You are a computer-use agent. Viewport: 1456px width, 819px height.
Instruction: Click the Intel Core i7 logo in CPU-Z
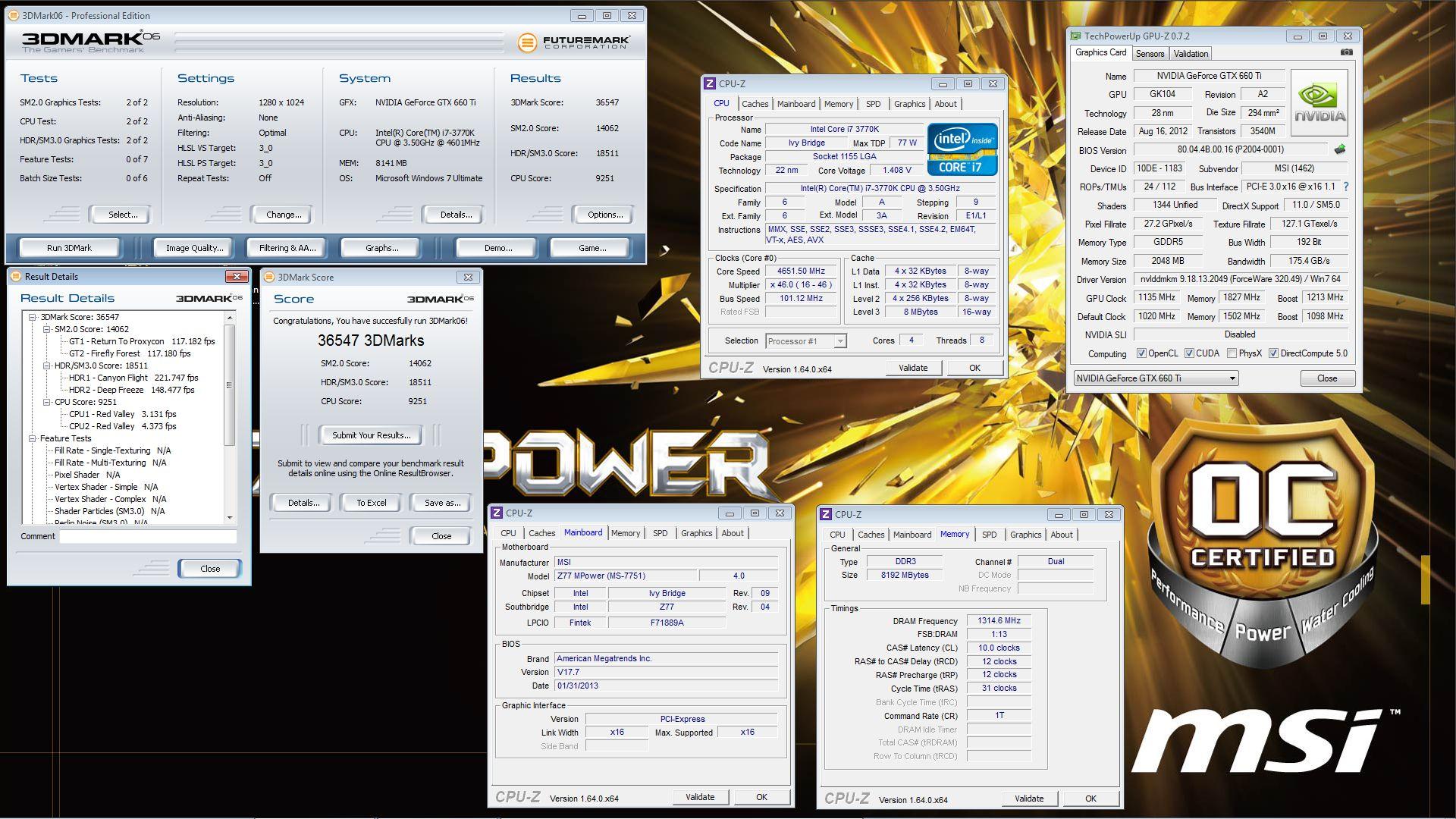[x=962, y=149]
